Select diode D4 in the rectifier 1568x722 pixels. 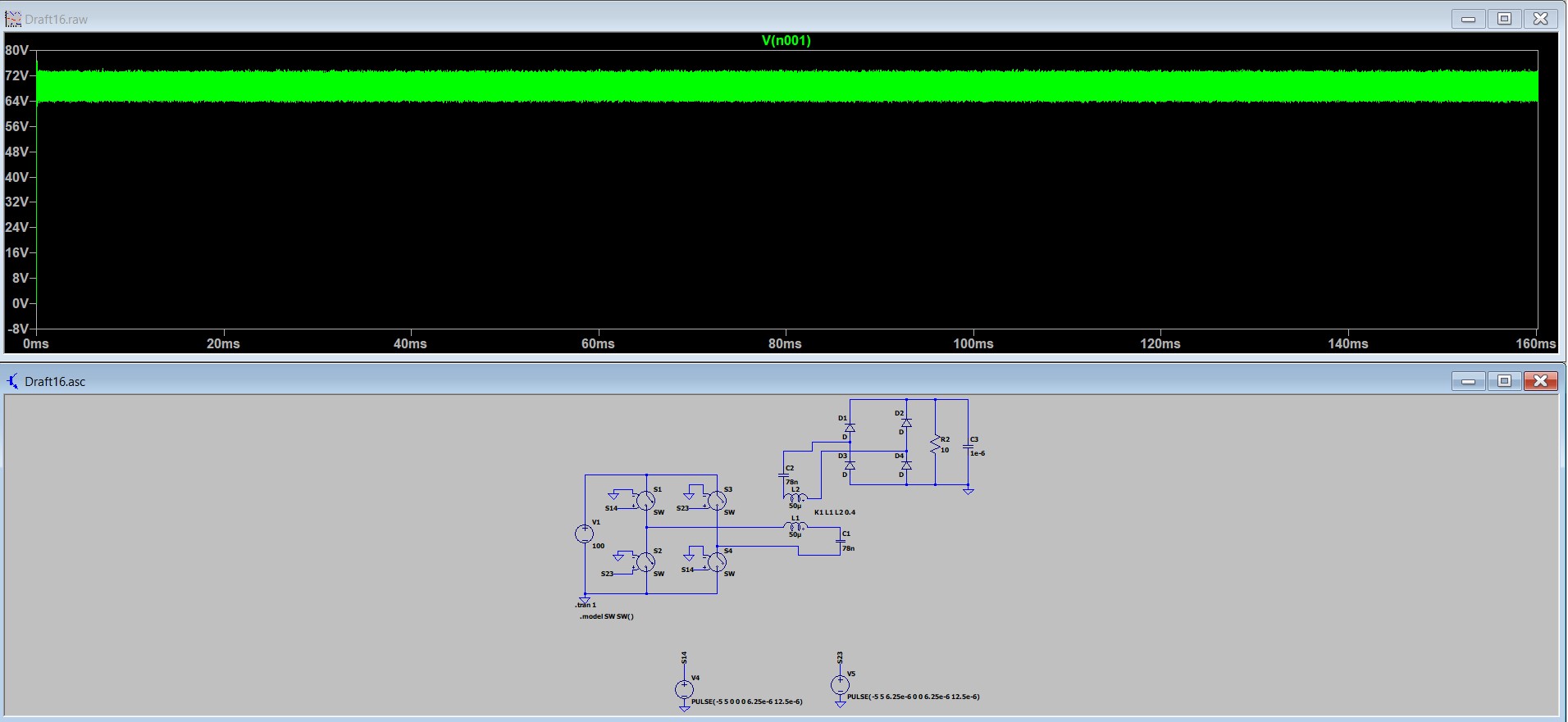click(906, 465)
